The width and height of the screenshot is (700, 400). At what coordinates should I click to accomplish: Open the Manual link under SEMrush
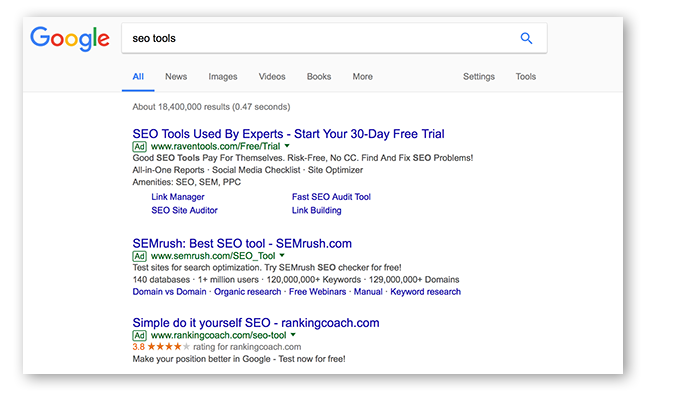[x=368, y=292]
